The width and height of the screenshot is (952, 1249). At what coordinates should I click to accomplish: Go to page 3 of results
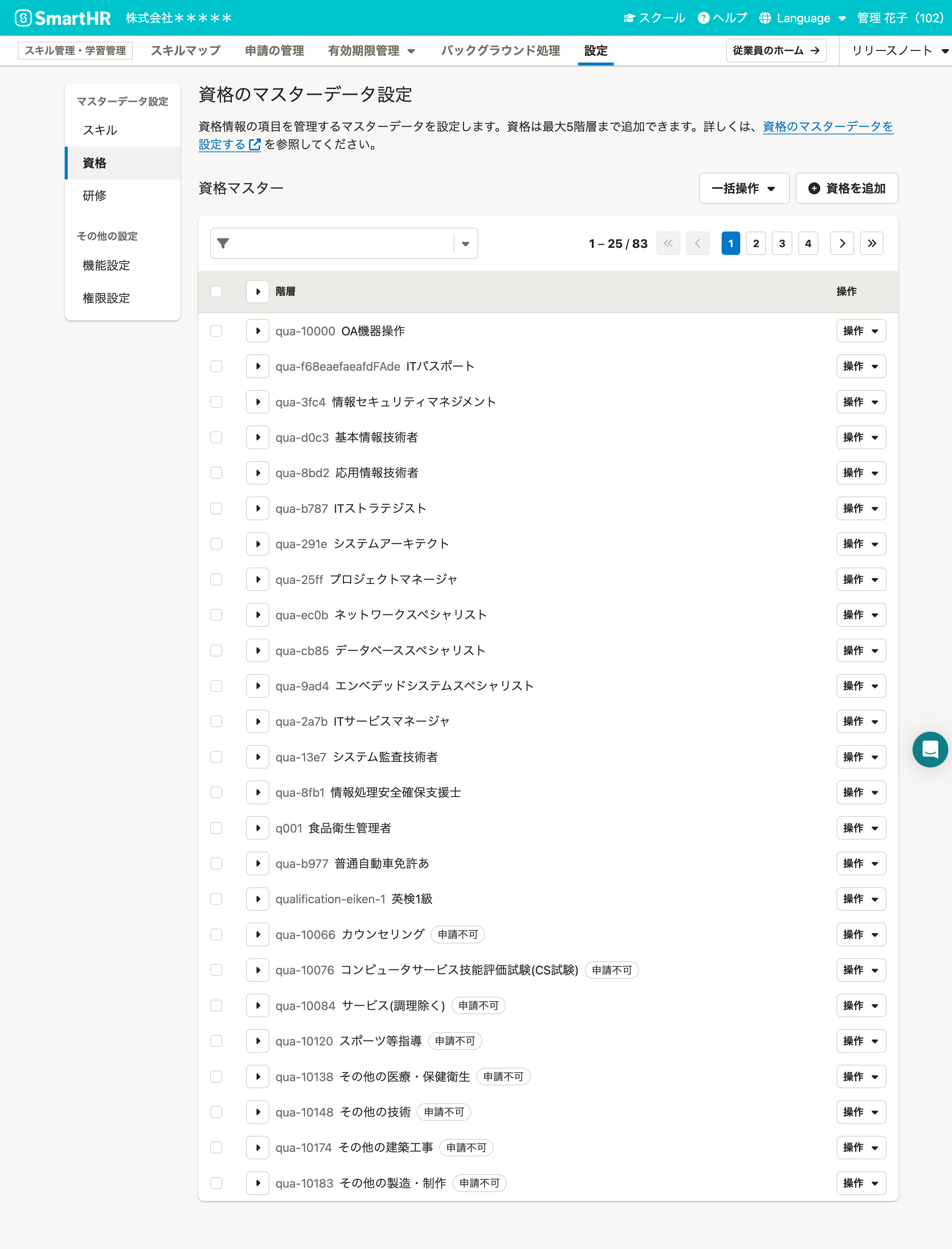782,244
